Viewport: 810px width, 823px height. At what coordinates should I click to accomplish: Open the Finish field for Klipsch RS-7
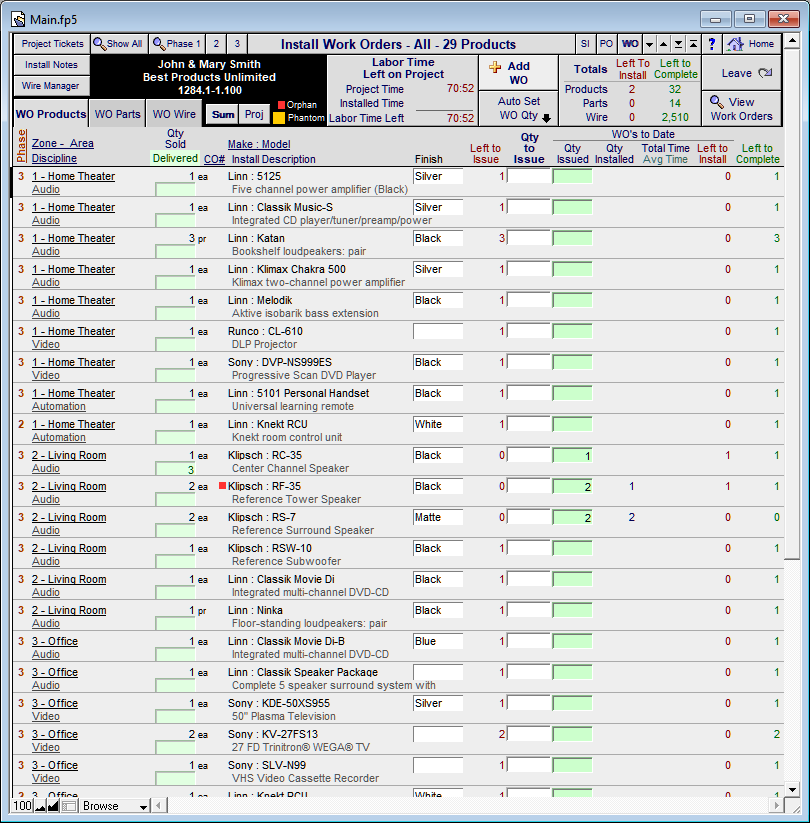click(438, 517)
